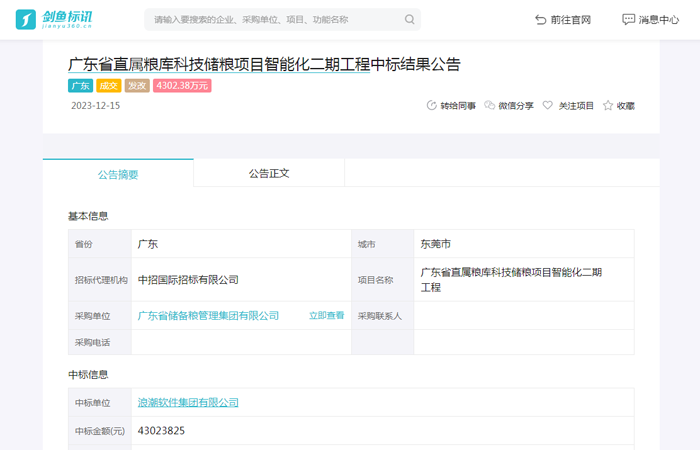Open the 广东省储备粮管理集团有限公司 link
This screenshot has height=450, width=700.
click(x=208, y=316)
